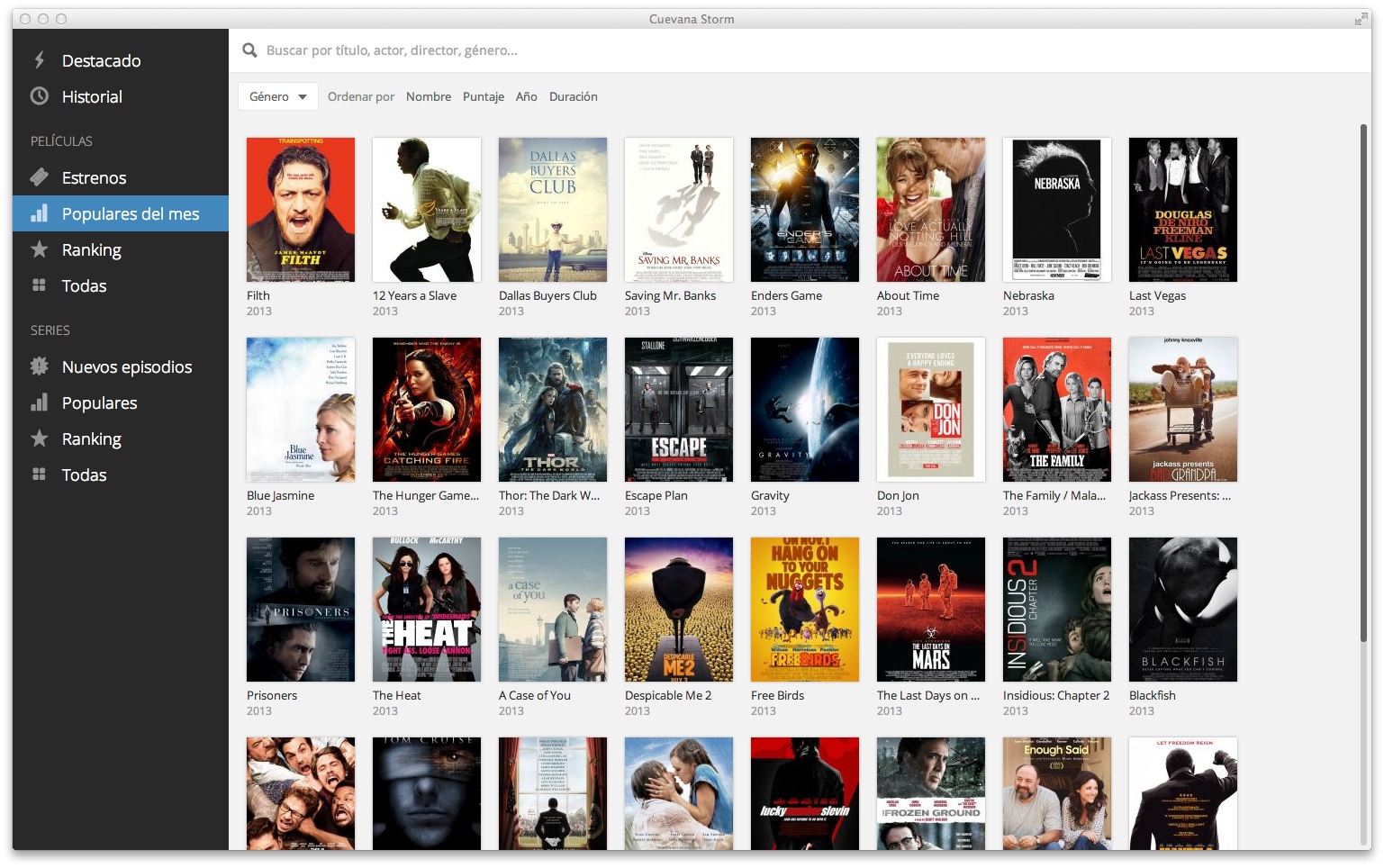
Task: Open the About Time poster
Action: tap(931, 210)
